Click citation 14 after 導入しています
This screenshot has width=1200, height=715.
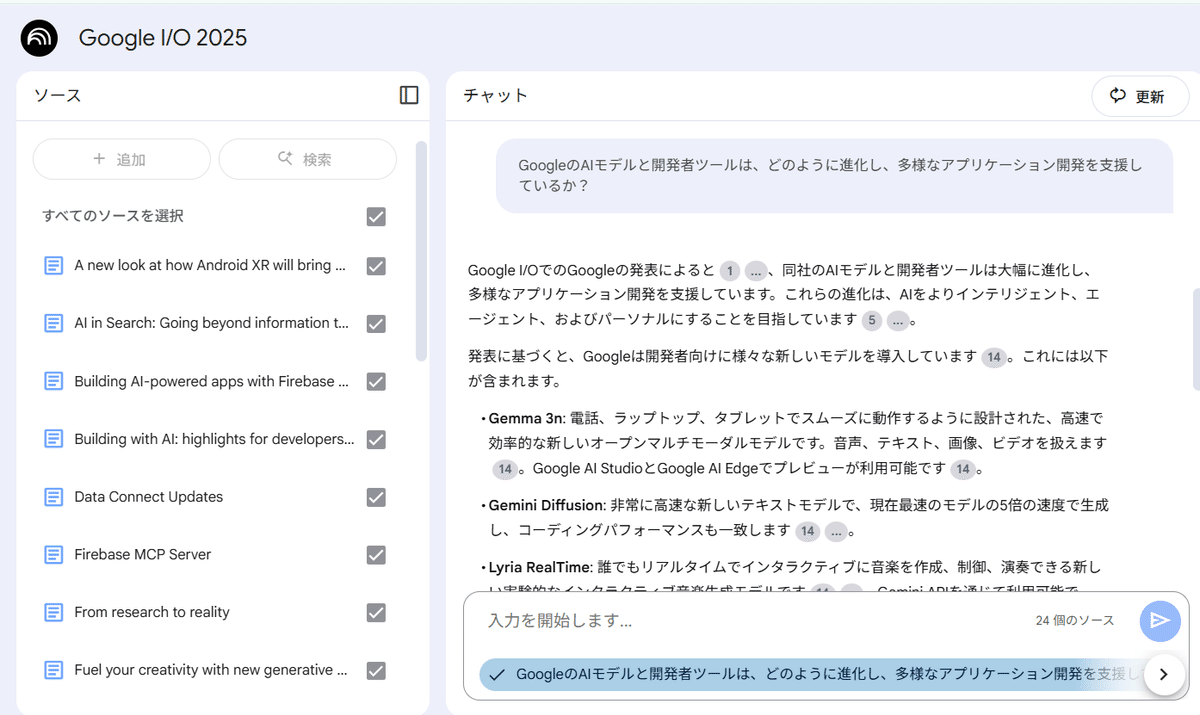point(993,358)
